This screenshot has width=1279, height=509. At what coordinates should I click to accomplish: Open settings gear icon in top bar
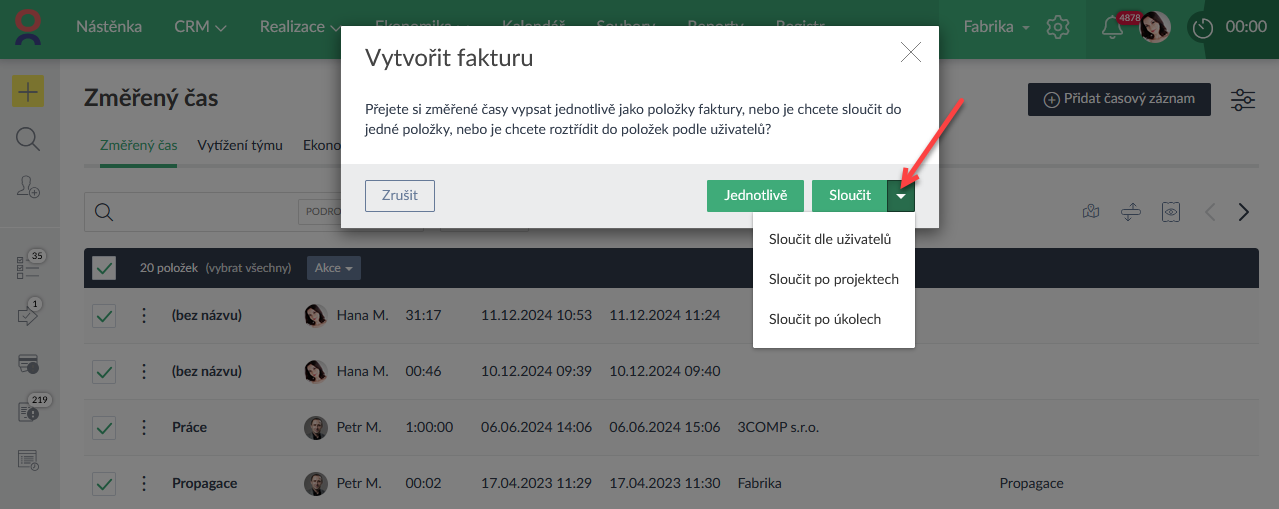[1058, 27]
